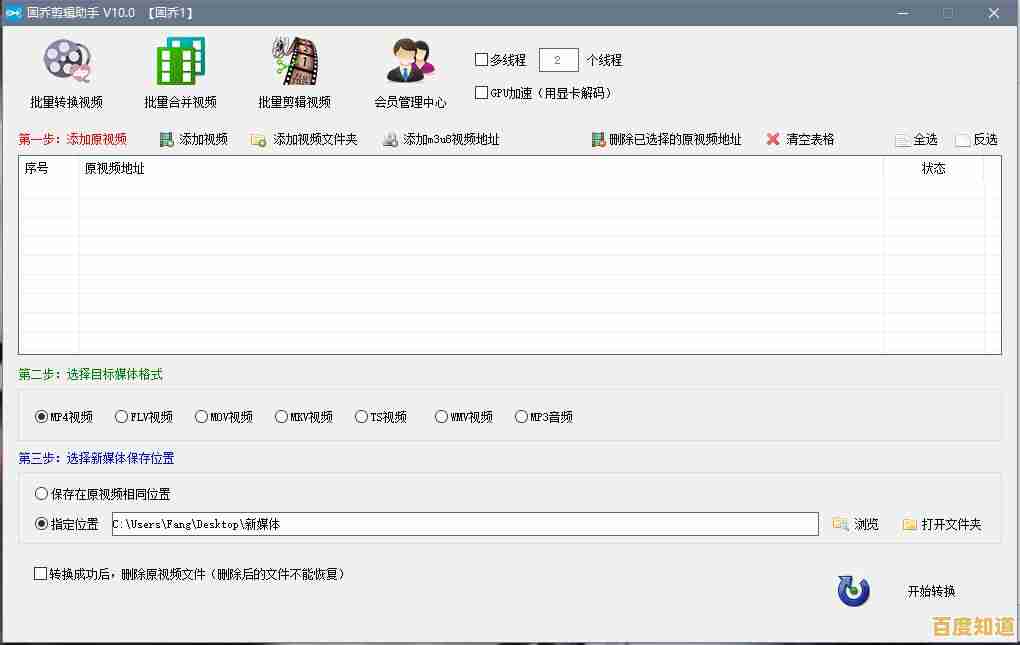Open the 批量剪辑视频 batch clip module
Image resolution: width=1020 pixels, height=645 pixels.
(295, 70)
